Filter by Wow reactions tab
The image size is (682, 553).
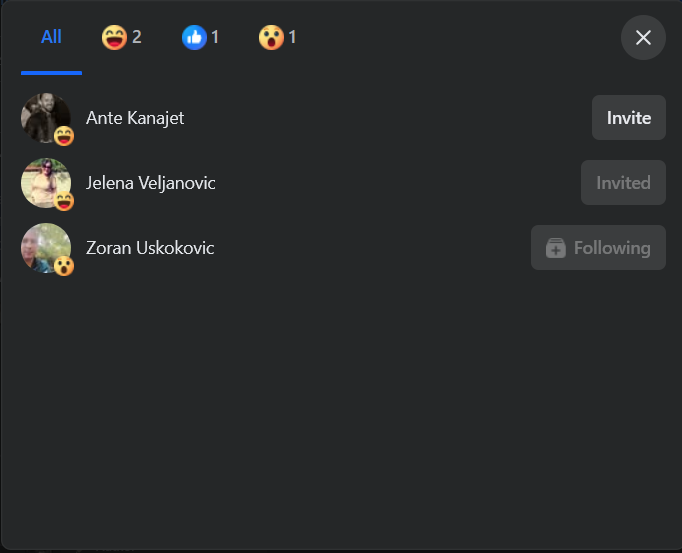[278, 37]
